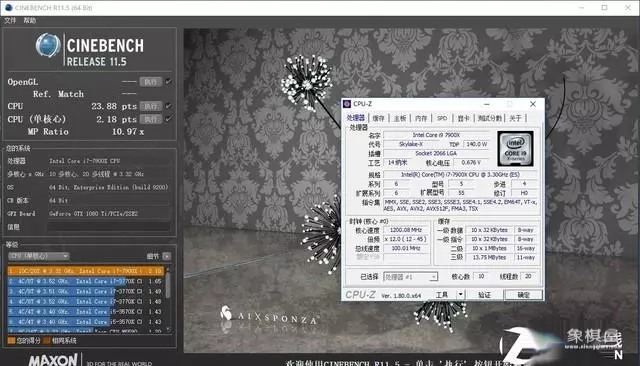Click the 相同系统 legend swatch
The image size is (640, 366).
(46, 340)
